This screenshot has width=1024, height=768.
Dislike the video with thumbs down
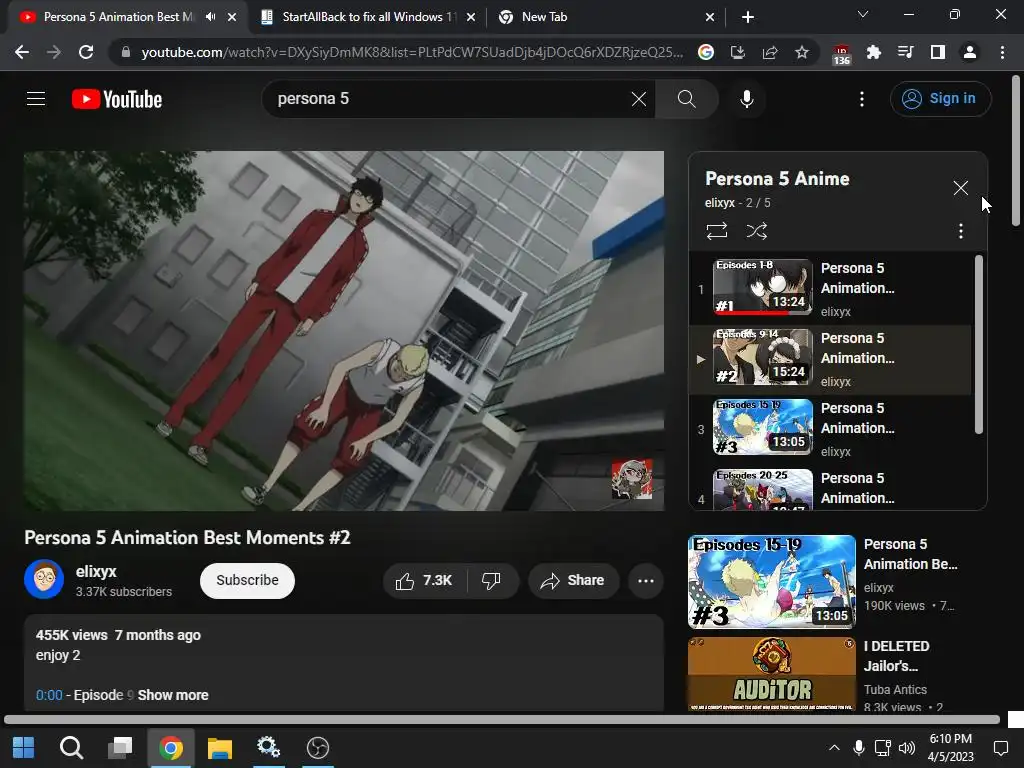(x=491, y=581)
